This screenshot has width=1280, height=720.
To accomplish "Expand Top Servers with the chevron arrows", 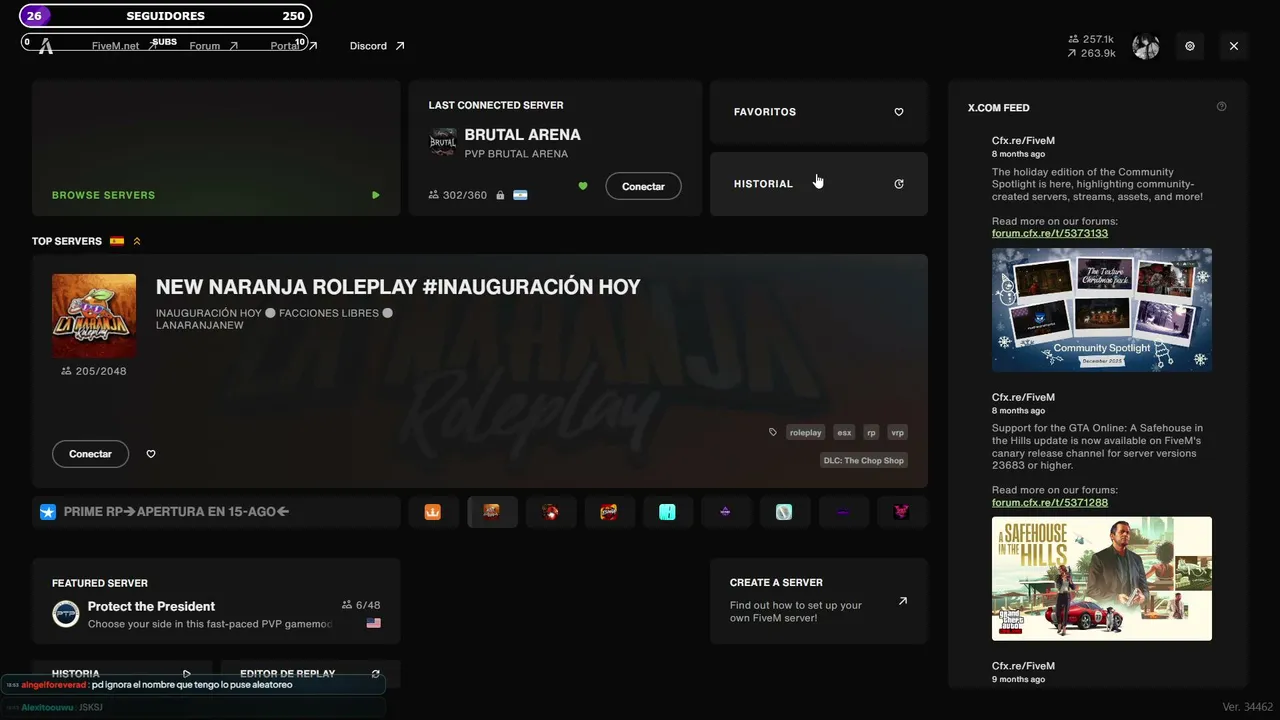I will (137, 241).
